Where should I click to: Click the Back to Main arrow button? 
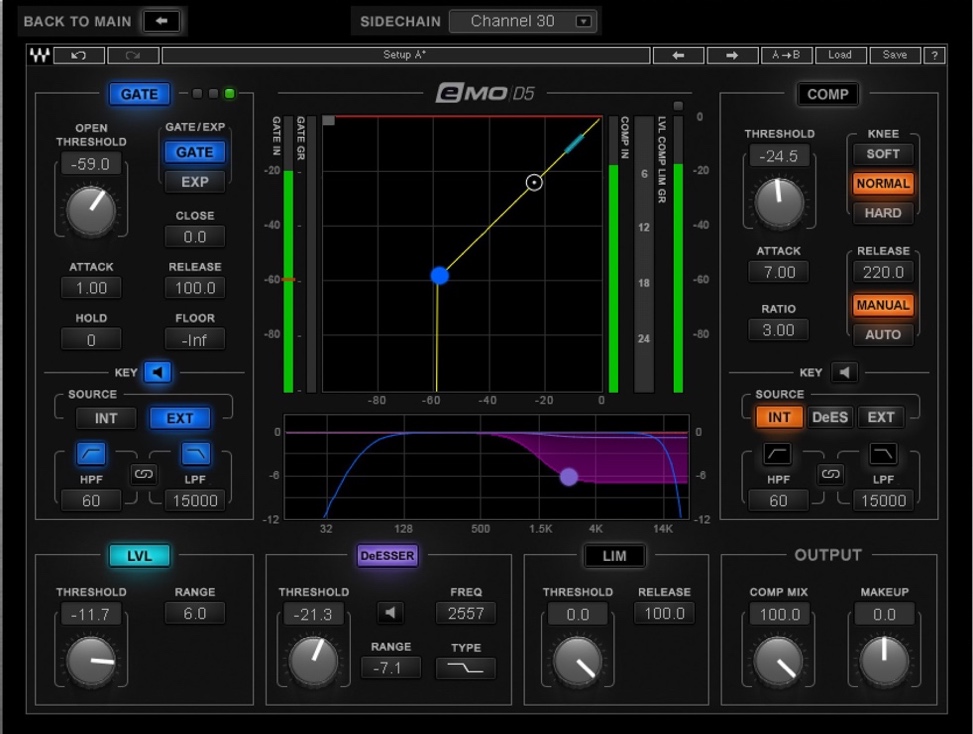(161, 21)
